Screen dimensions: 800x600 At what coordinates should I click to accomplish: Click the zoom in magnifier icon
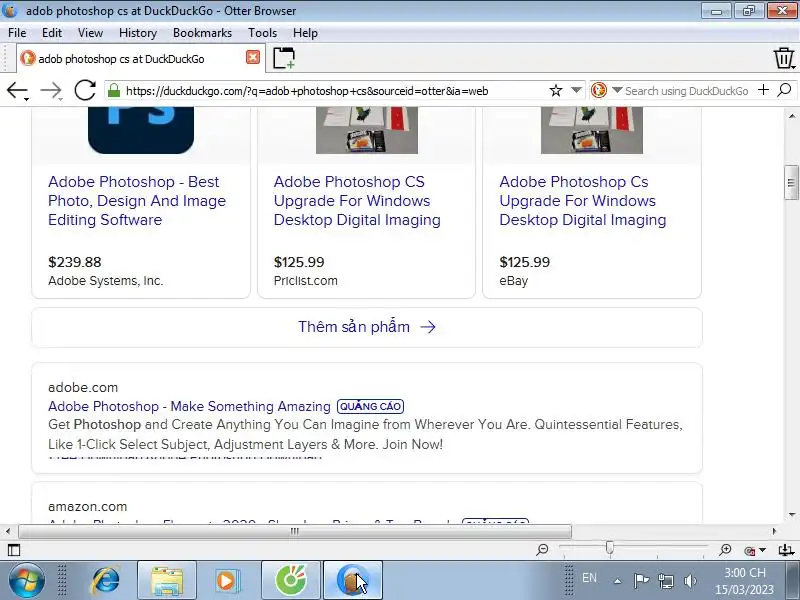[x=725, y=549]
